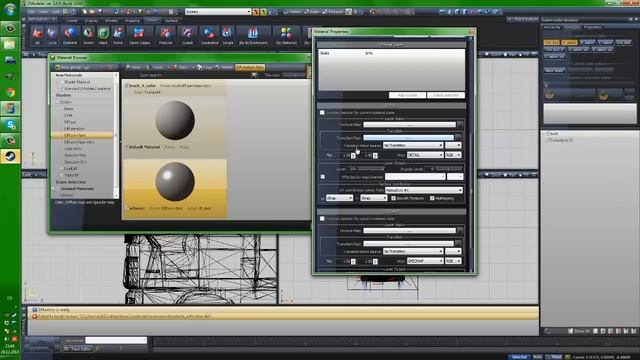This screenshot has width=640, height=360.
Task: Toggle Affected by maps channels checkbox
Action: click(323, 177)
